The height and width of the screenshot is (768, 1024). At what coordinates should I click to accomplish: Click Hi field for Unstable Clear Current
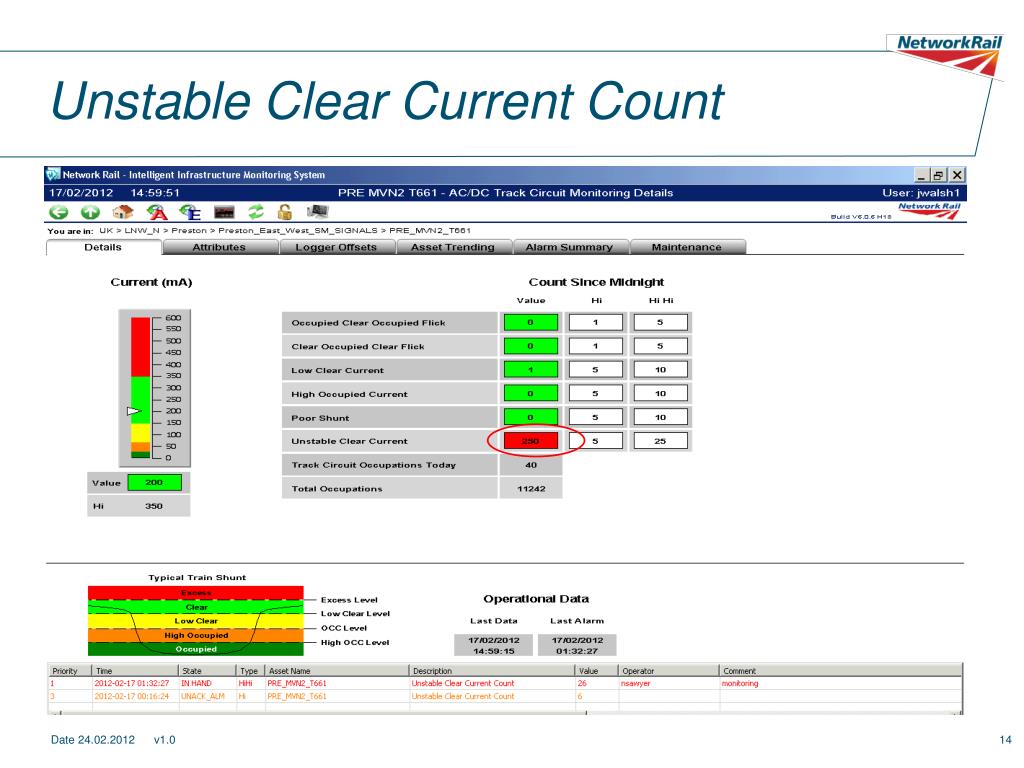tap(596, 441)
